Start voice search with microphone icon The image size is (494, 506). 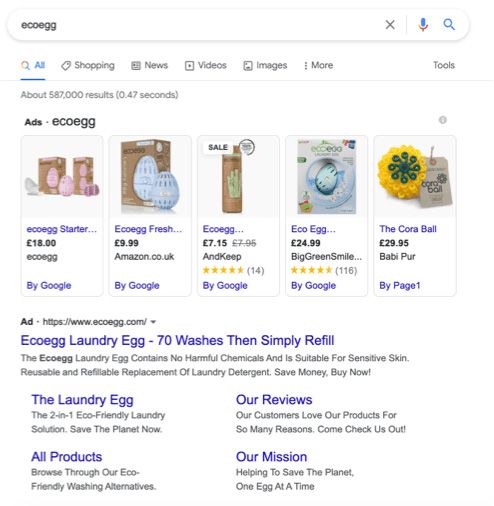[423, 25]
